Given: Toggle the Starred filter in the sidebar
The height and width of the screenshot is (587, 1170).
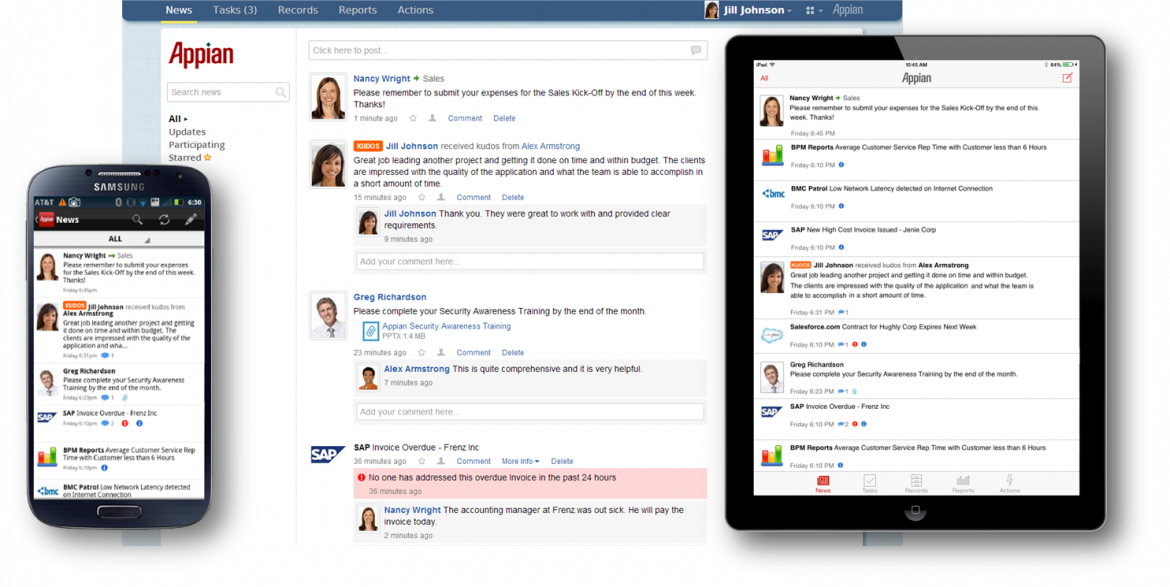Looking at the screenshot, I should pos(190,157).
